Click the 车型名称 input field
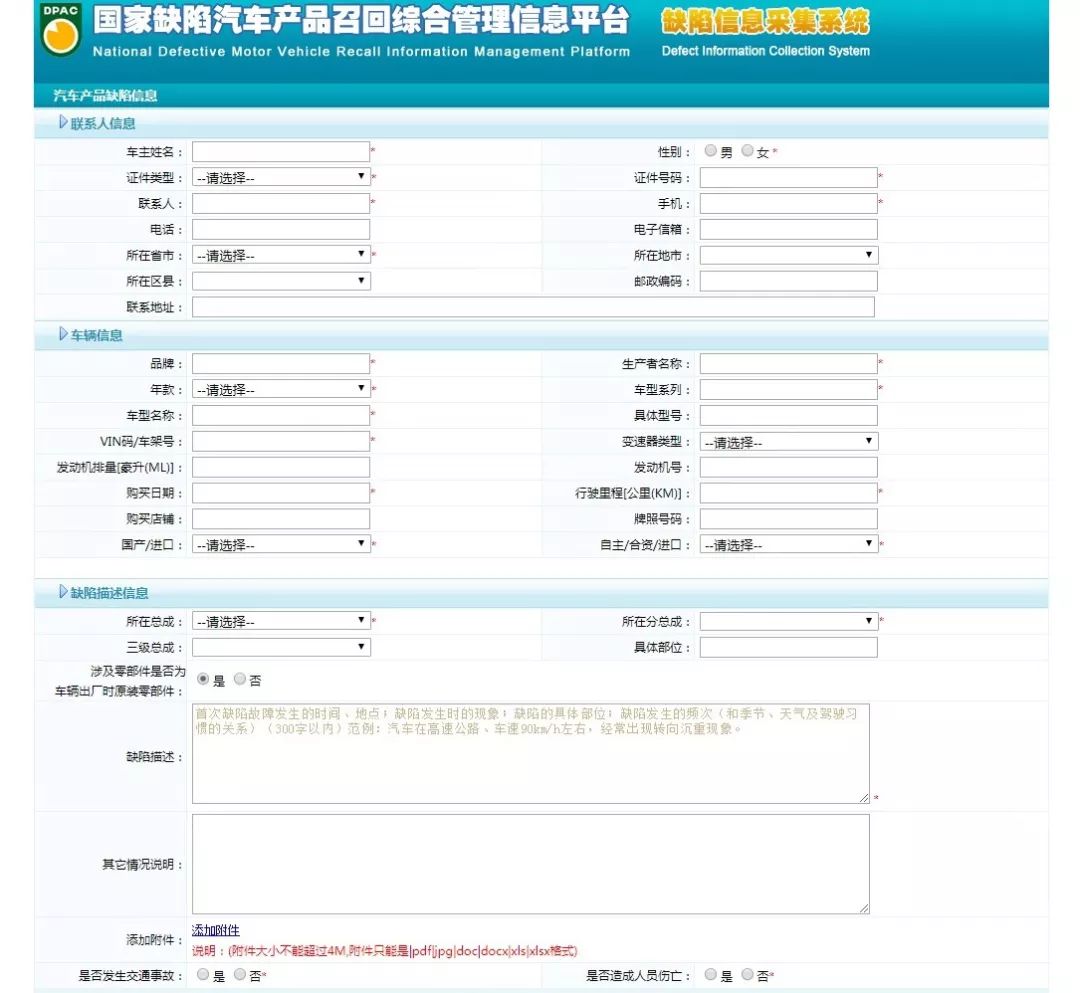1080x993 pixels. pyautogui.click(x=281, y=415)
